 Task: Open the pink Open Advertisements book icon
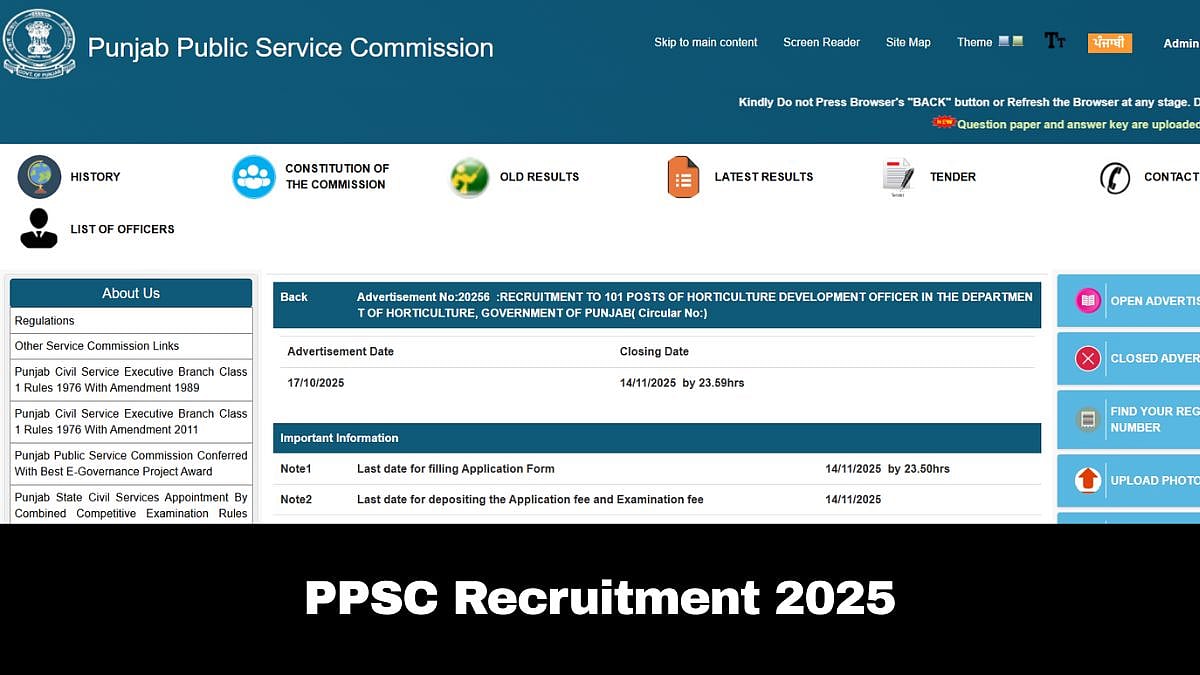click(x=1087, y=300)
